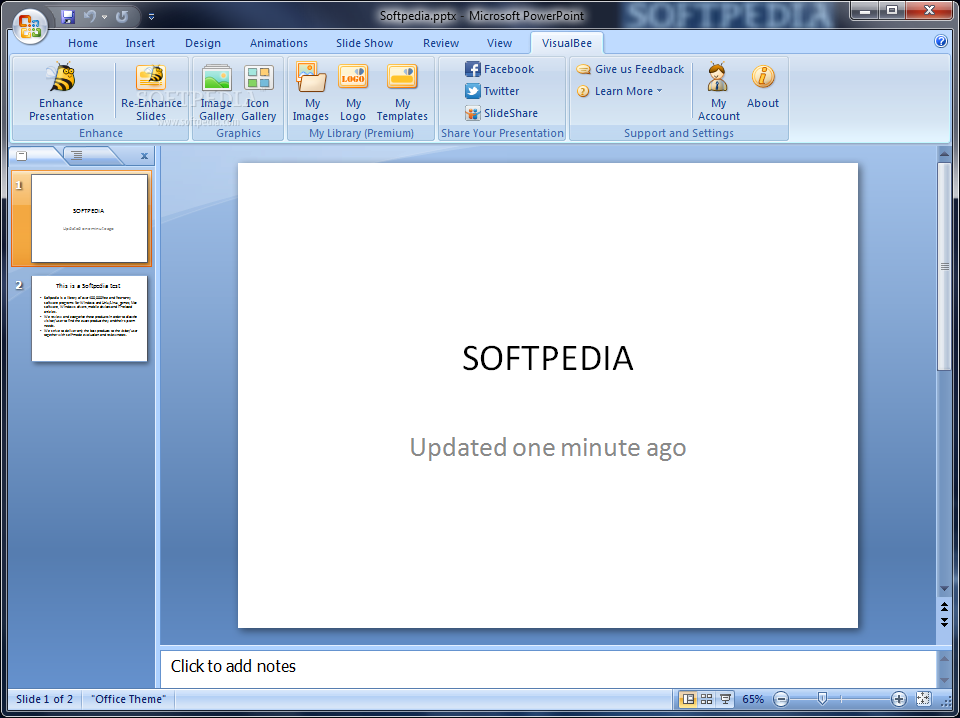Share presentation on Twitter
Viewport: 960px width, 718px height.
click(x=492, y=91)
